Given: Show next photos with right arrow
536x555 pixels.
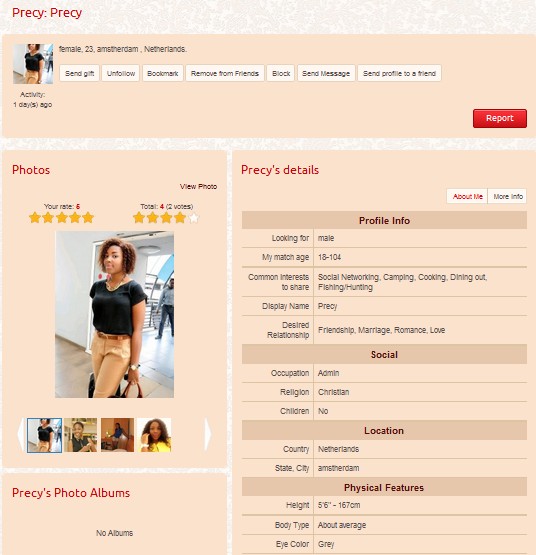Looking at the screenshot, I should tap(208, 434).
